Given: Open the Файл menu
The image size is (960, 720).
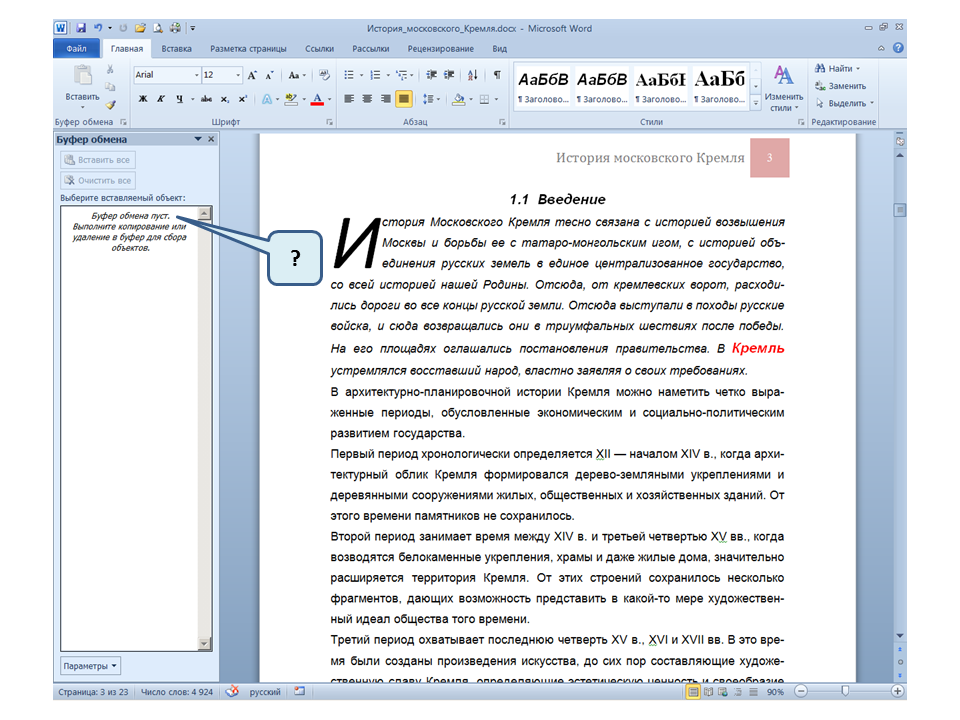Looking at the screenshot, I should point(76,48).
